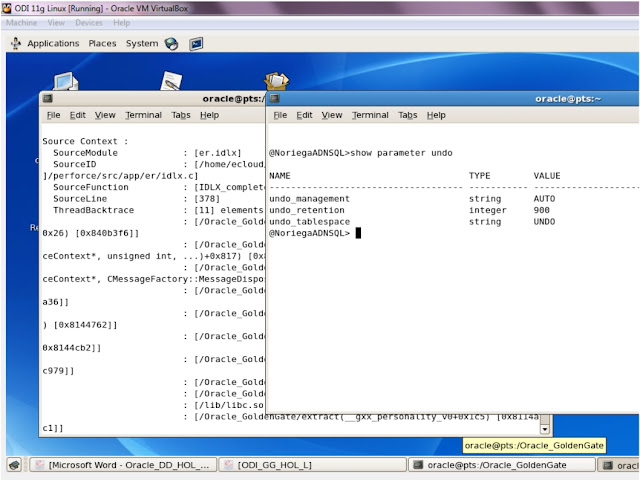640x480 pixels.
Task: Open Tabs menu in front oracle@pts:~ terminal
Action: point(408,115)
